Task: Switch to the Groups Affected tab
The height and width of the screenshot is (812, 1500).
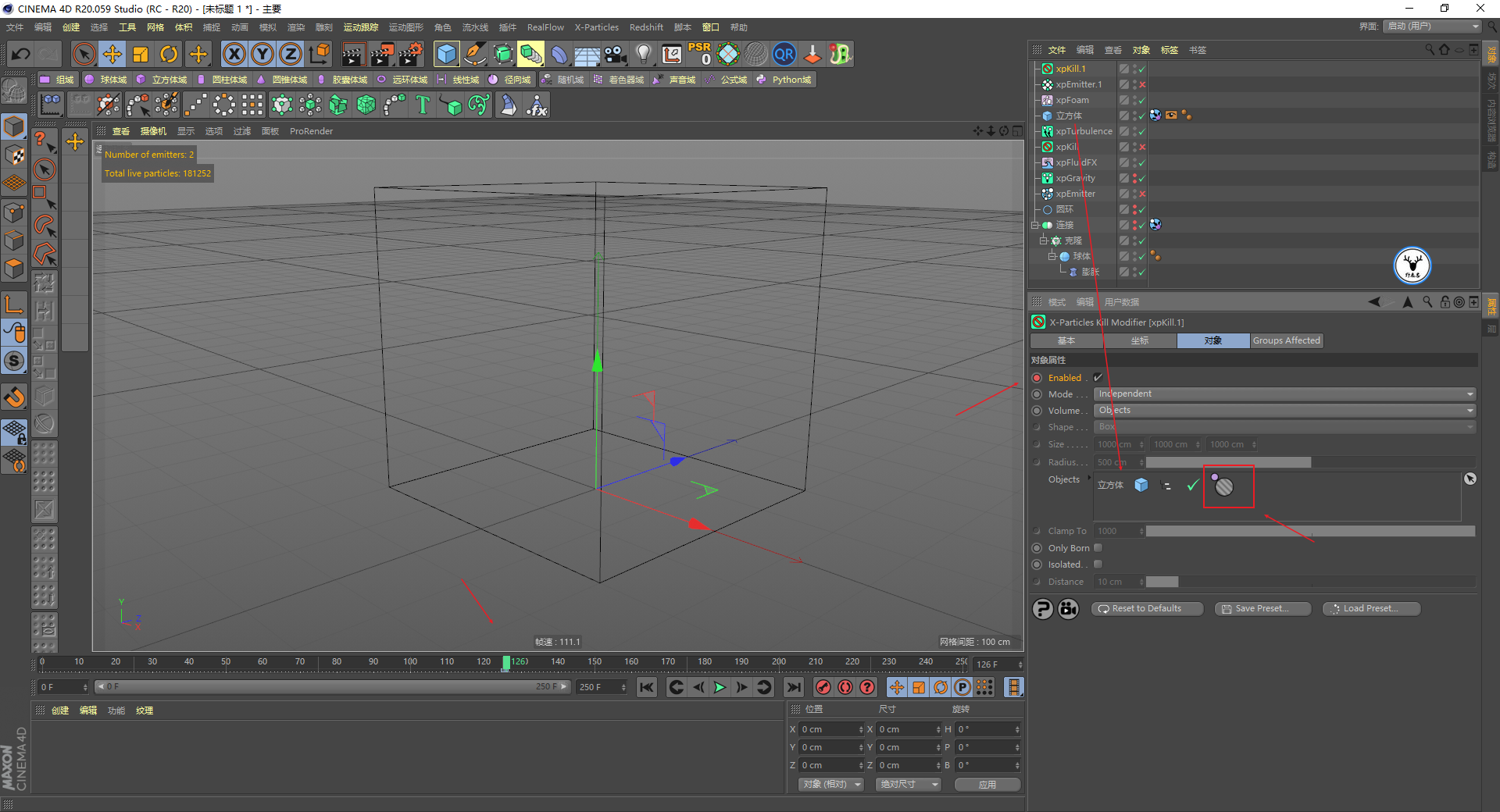Action: click(1286, 340)
